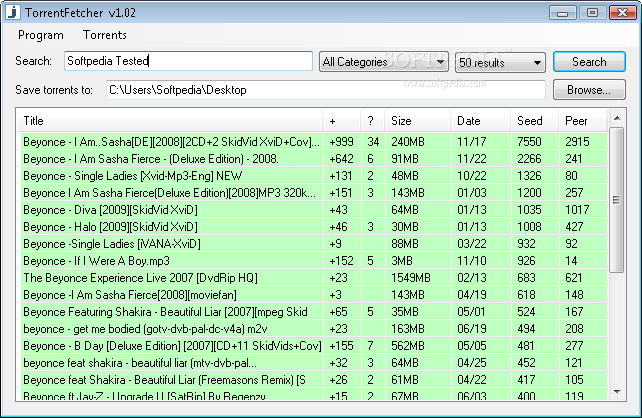Expand the All Categories dropdown
Screen dimensions: 642x418
tap(384, 62)
